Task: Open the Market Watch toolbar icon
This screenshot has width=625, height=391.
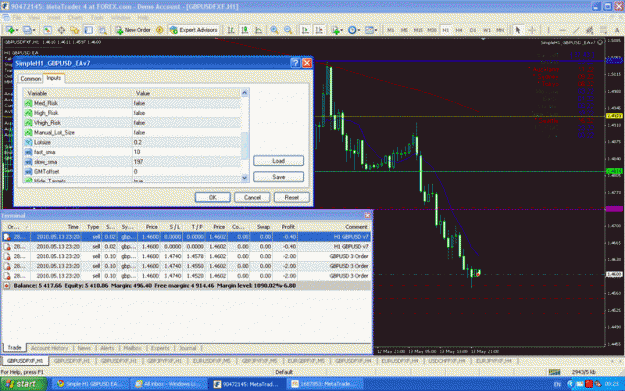Action: 47,30
